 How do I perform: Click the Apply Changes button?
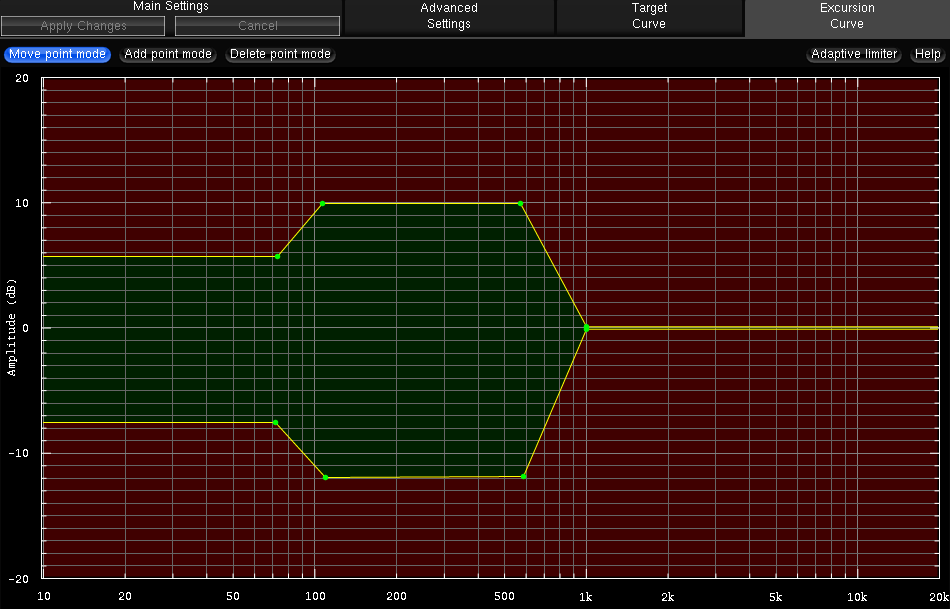coord(83,26)
